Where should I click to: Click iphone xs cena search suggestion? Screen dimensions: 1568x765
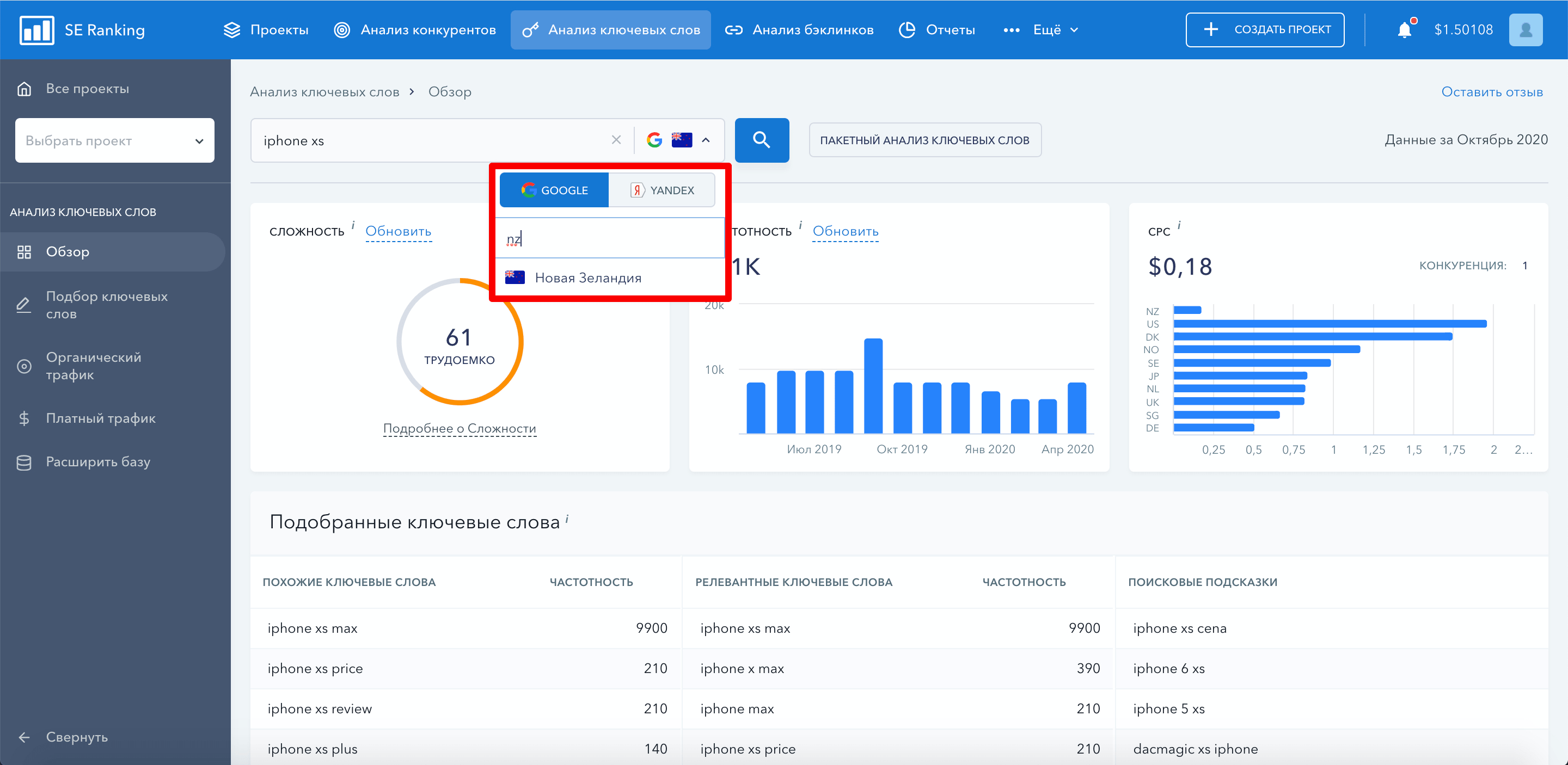[1179, 628]
